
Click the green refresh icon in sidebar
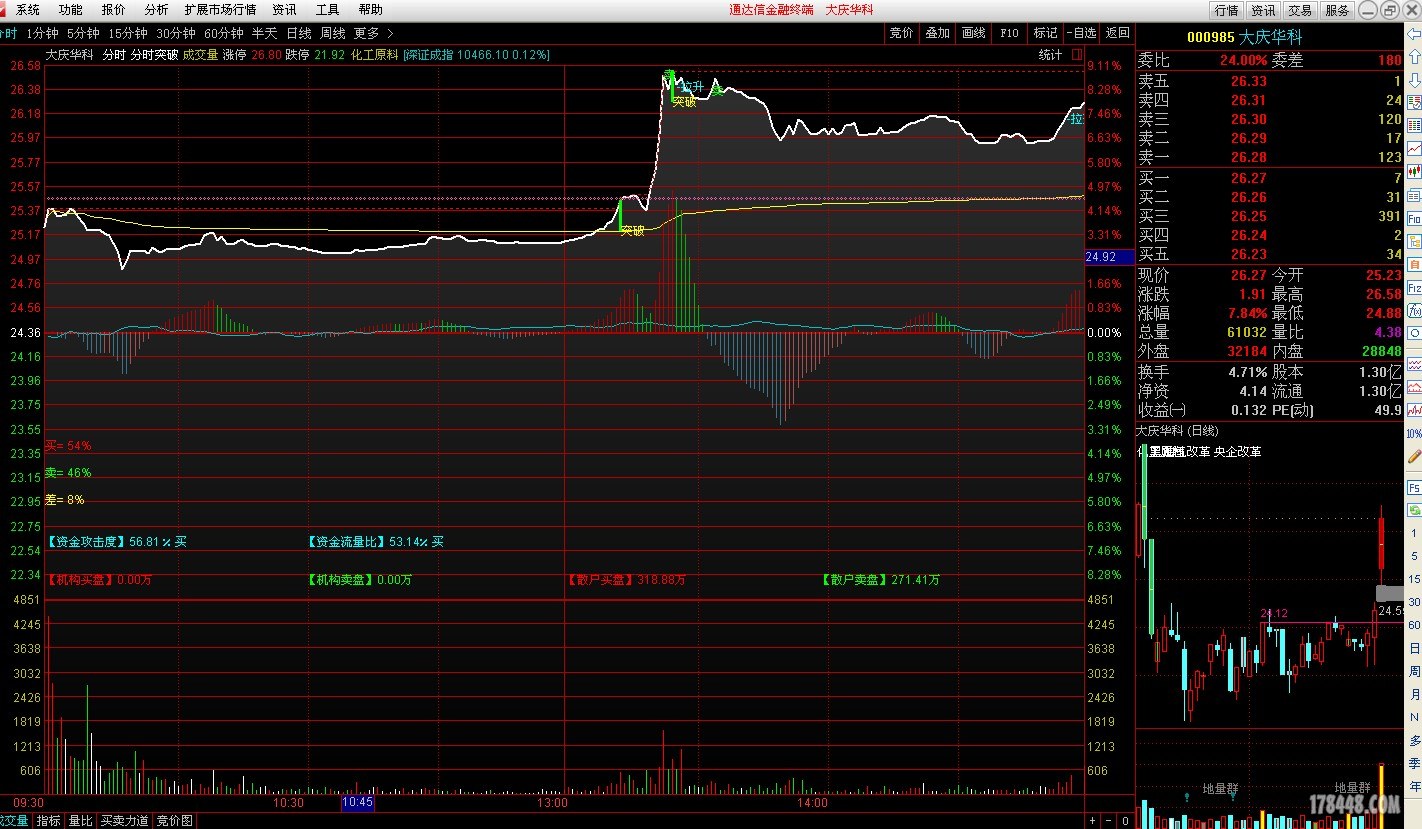pos(1414,510)
